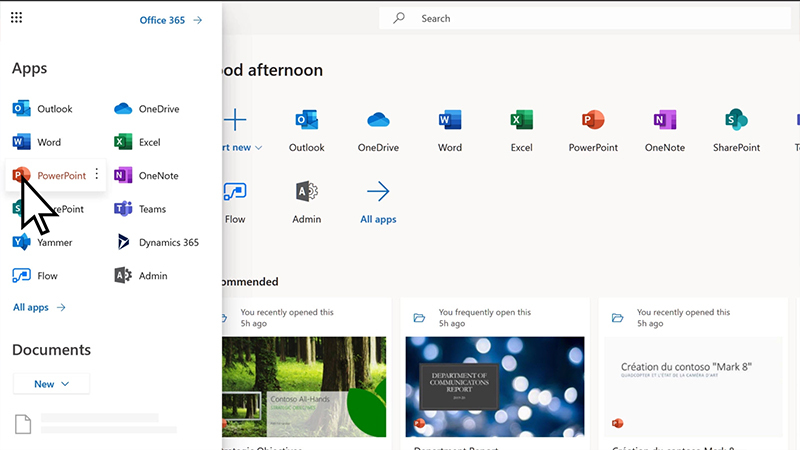Image resolution: width=800 pixels, height=450 pixels.
Task: Launch Teams from the Apps panel
Action: (x=140, y=209)
